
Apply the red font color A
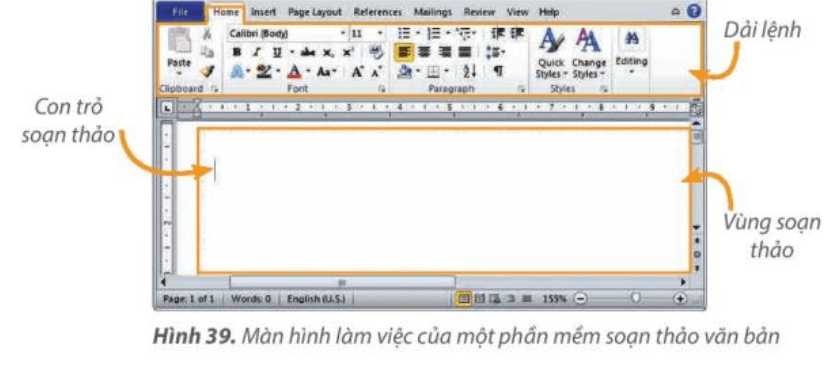pyautogui.click(x=294, y=72)
